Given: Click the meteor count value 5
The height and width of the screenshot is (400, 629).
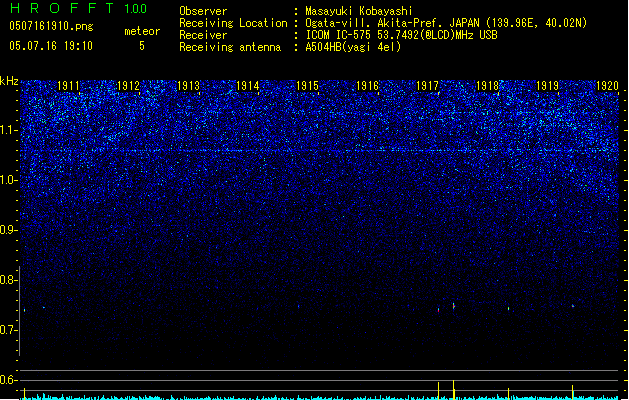Looking at the screenshot, I should [x=142, y=46].
